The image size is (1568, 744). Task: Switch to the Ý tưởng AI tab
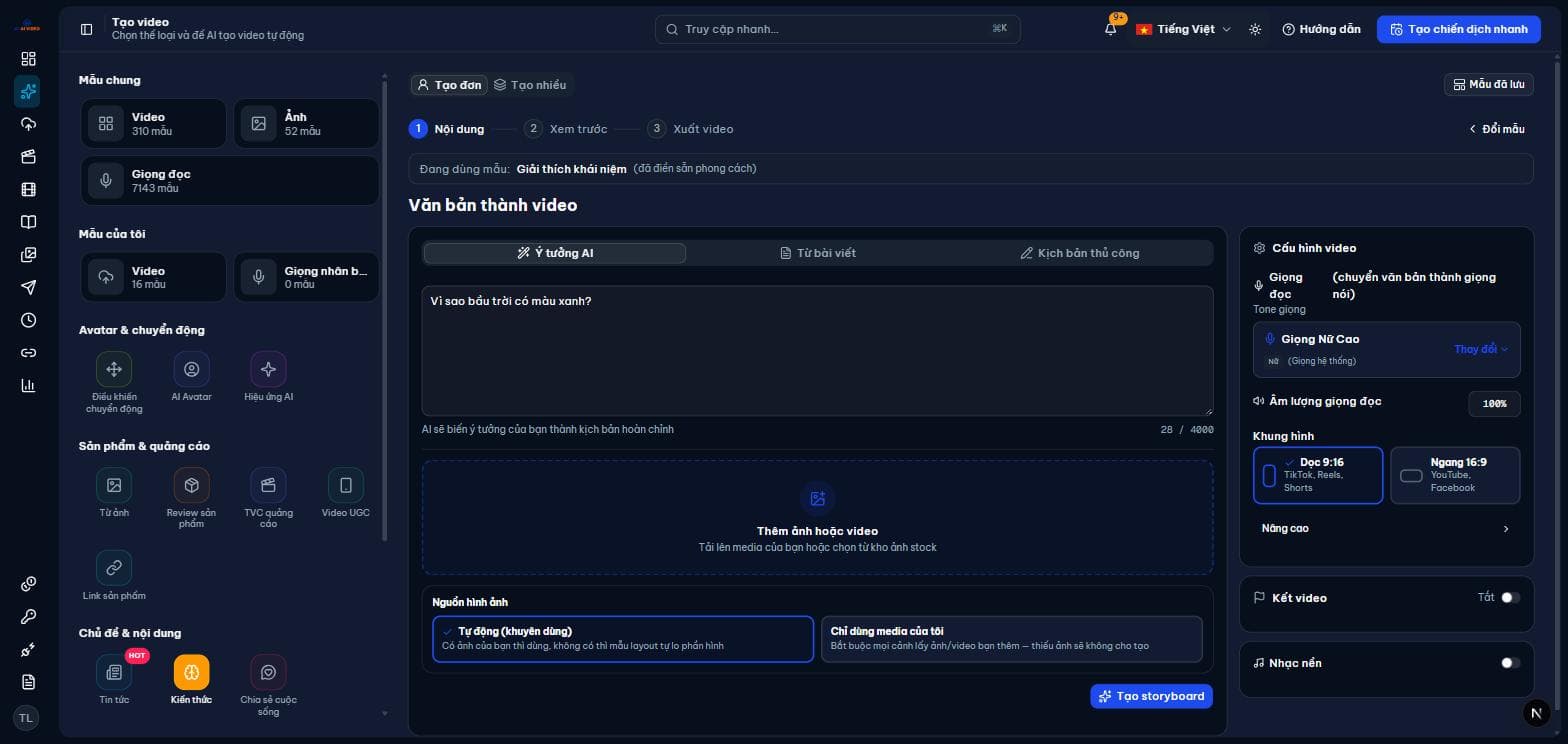[x=555, y=253]
